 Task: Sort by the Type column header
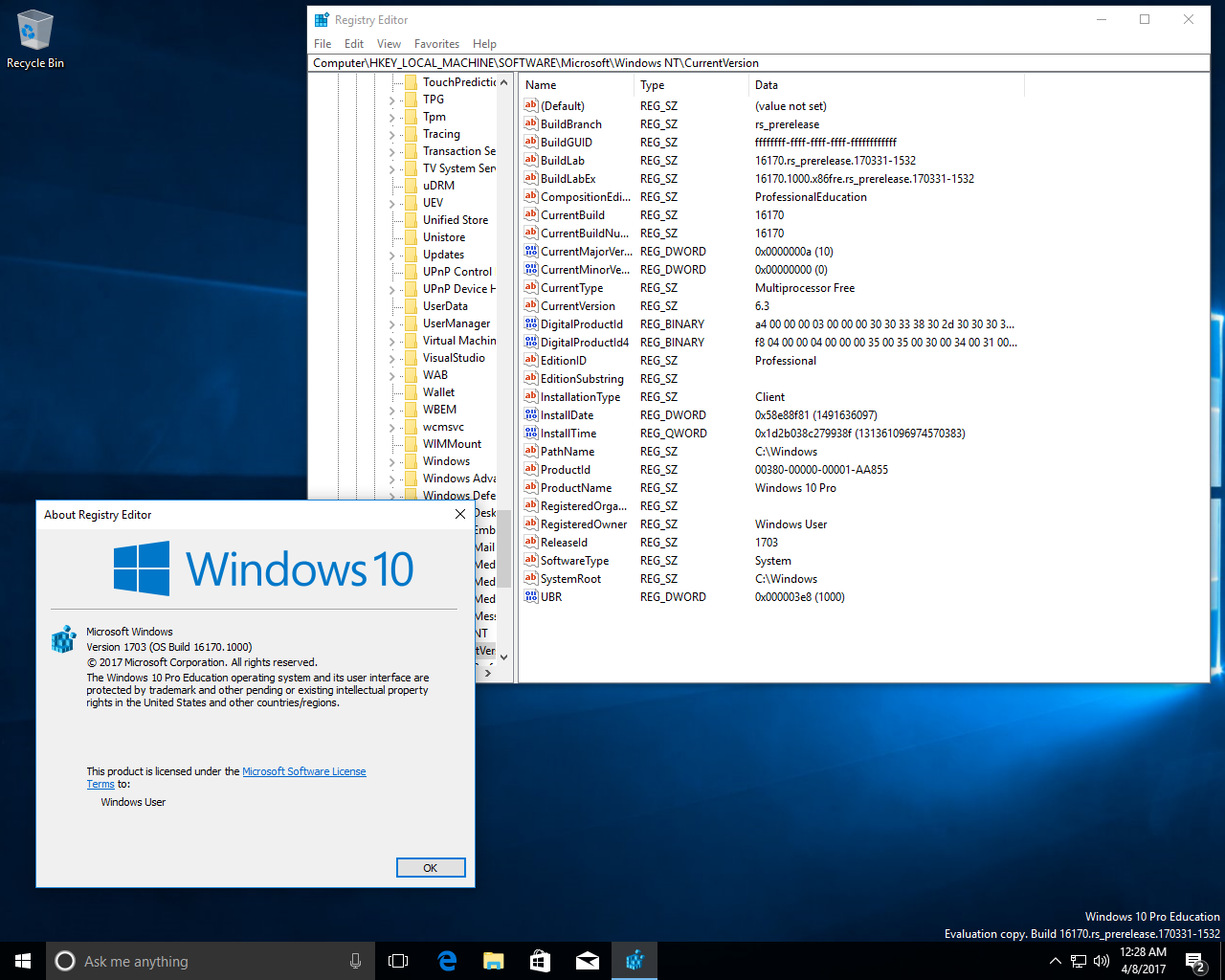pyautogui.click(x=692, y=85)
